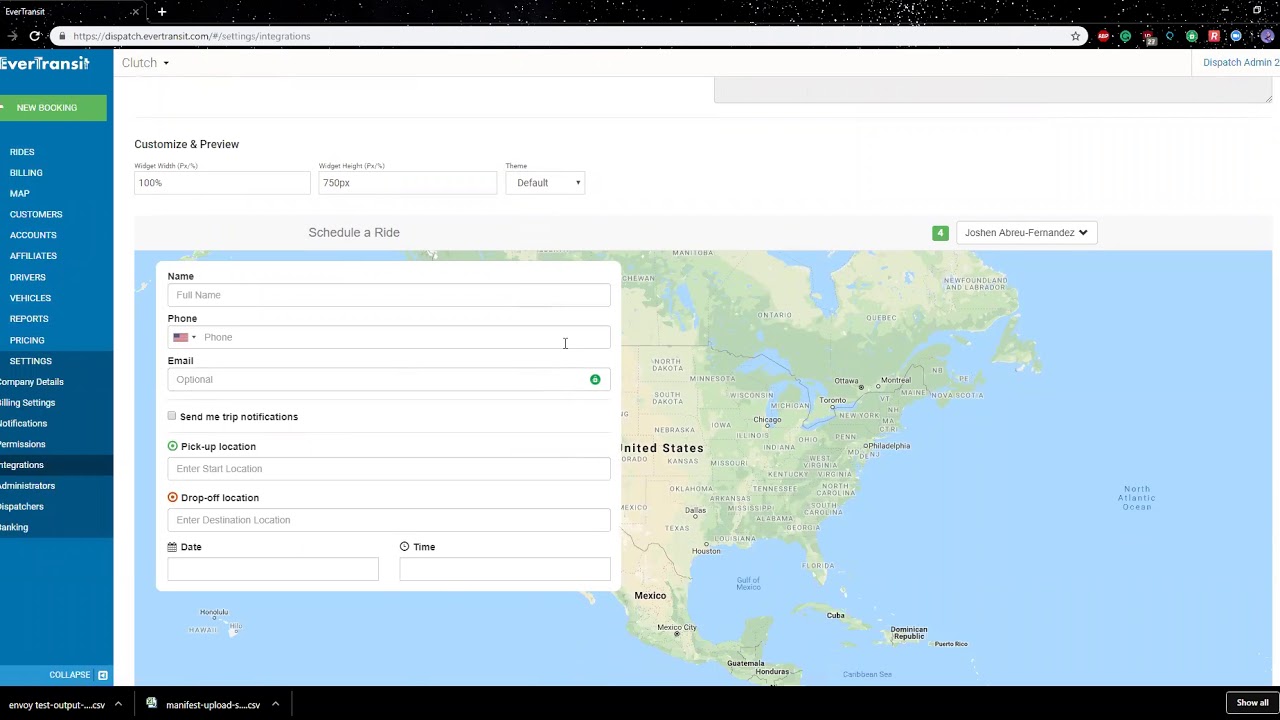Screen dimensions: 1280x720
Task: Select Integrations settings item
Action: (x=22, y=465)
